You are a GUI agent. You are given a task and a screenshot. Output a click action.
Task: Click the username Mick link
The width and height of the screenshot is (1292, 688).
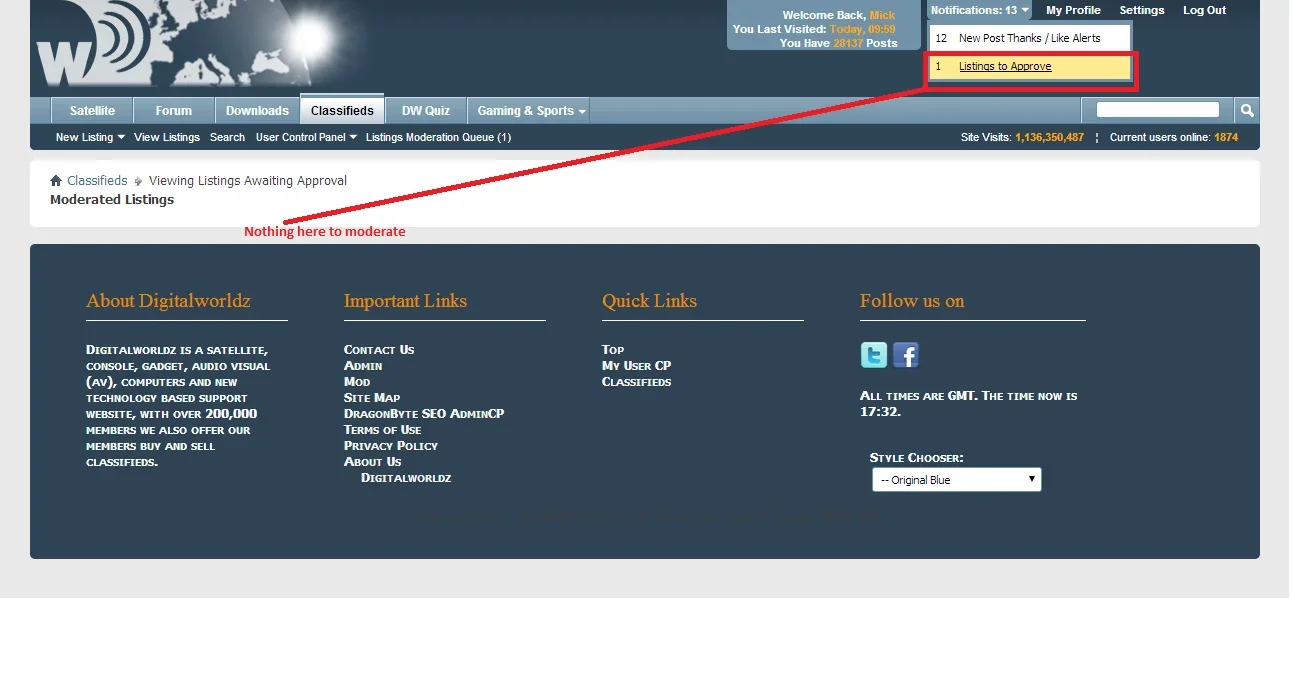click(883, 15)
